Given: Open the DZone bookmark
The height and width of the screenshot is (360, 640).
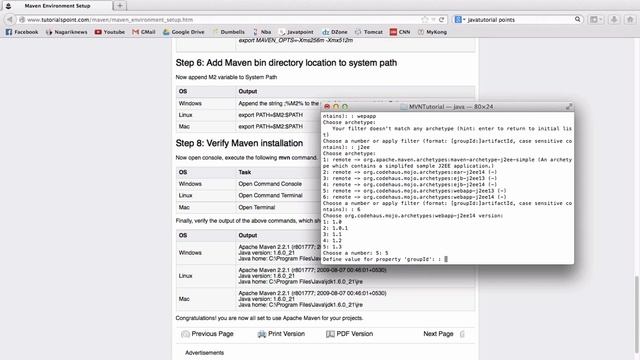Looking at the screenshot, I should tap(335, 32).
